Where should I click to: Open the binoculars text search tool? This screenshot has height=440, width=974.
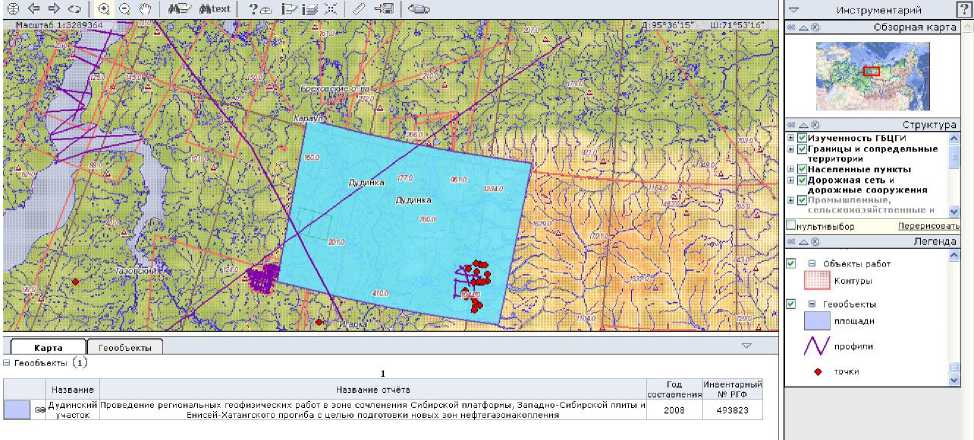(x=215, y=9)
